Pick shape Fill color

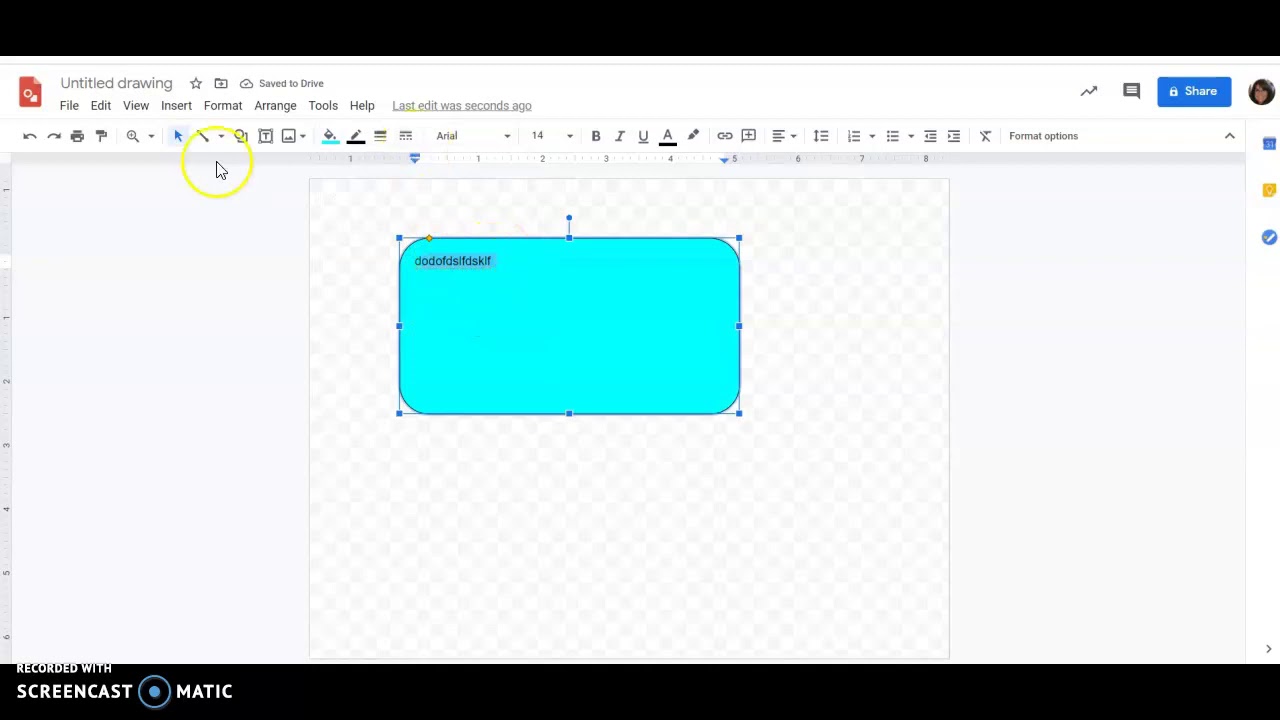pos(330,136)
